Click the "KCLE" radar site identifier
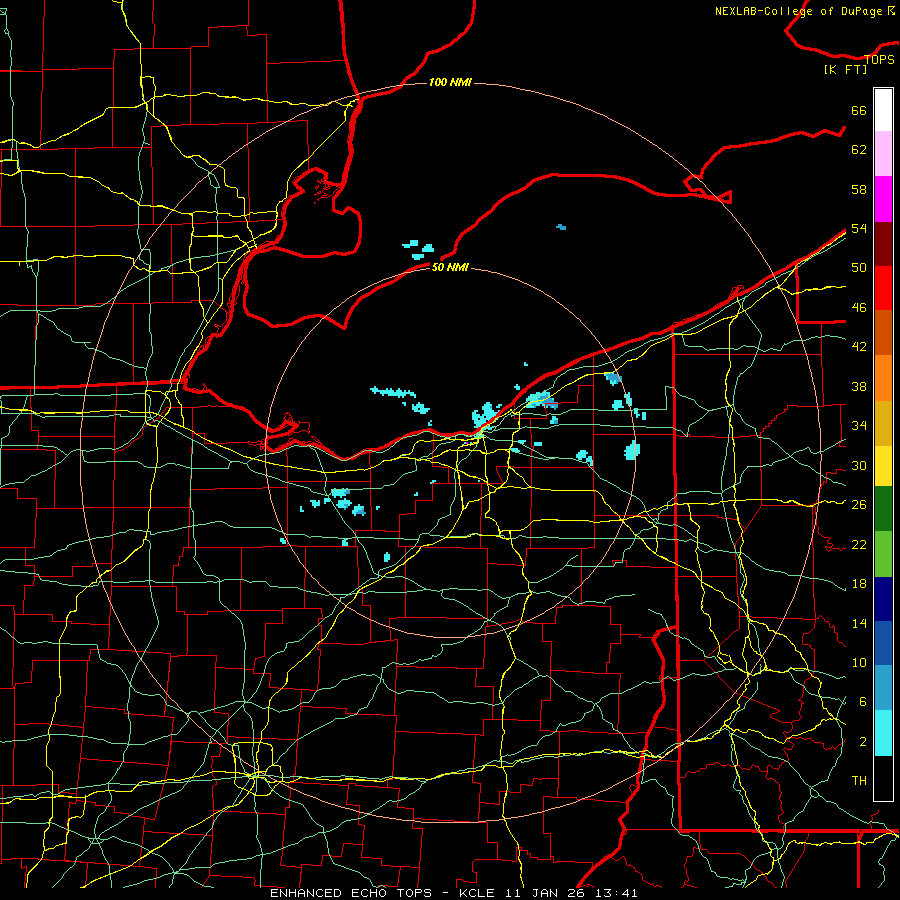Image resolution: width=900 pixels, height=900 pixels. pyautogui.click(x=477, y=893)
